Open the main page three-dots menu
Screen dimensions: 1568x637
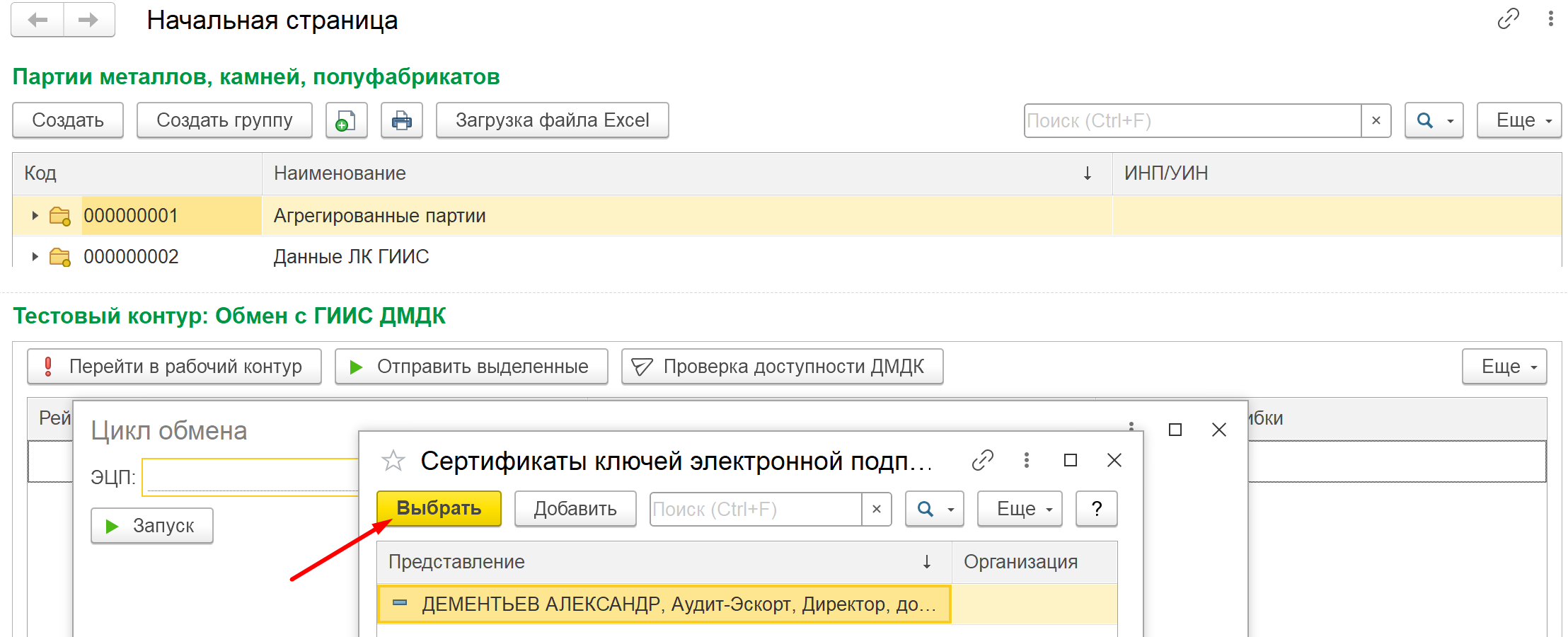coord(1550,18)
